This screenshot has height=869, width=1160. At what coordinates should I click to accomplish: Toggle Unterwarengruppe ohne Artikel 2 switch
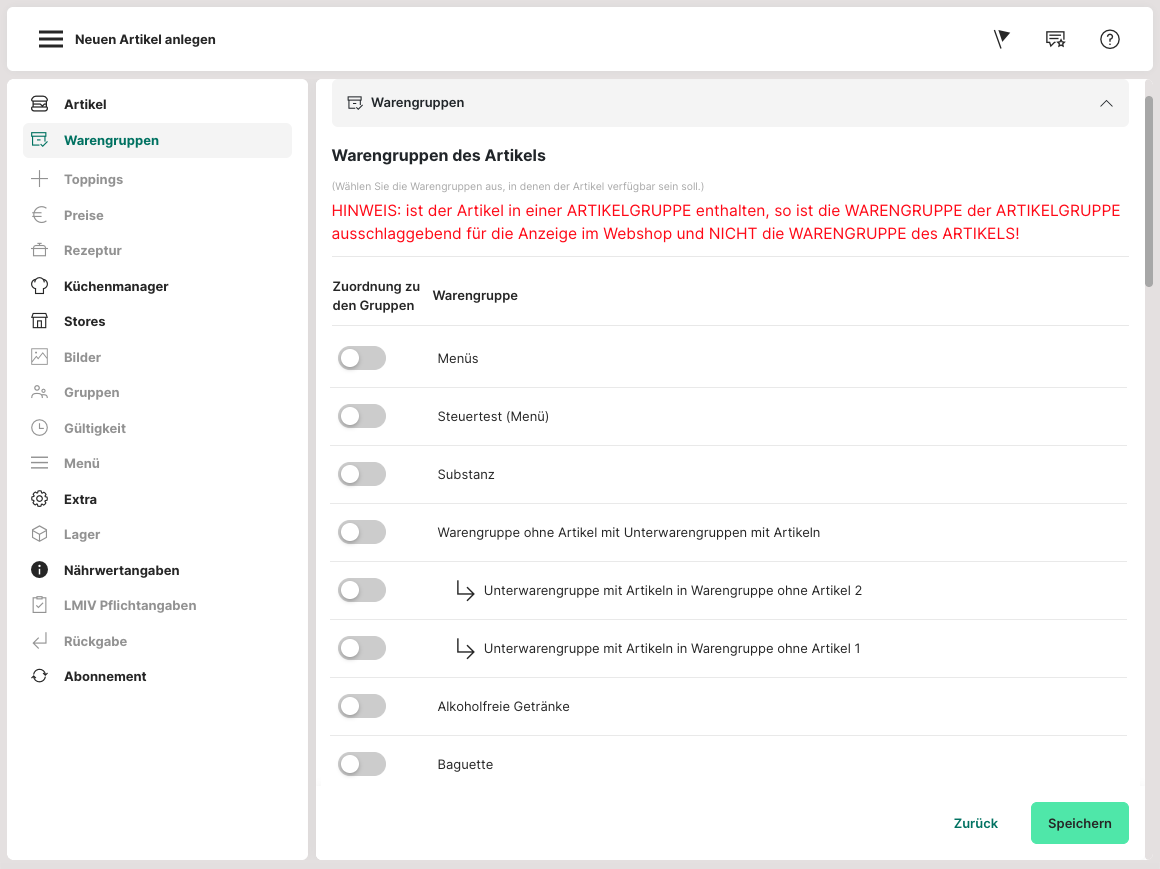coord(361,590)
